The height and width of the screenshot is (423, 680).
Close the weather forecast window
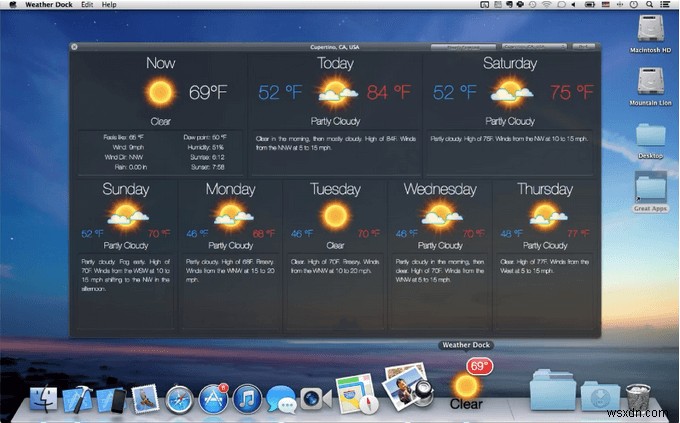pos(74,46)
